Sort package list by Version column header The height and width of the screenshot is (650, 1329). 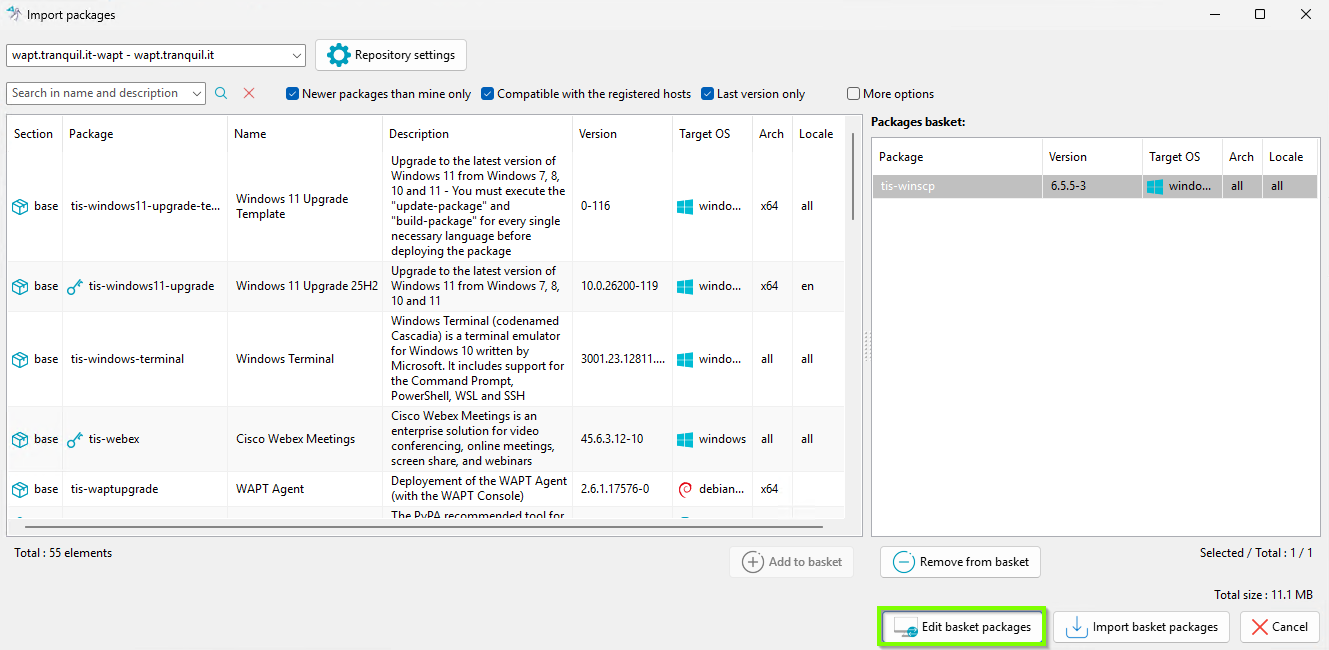(622, 134)
